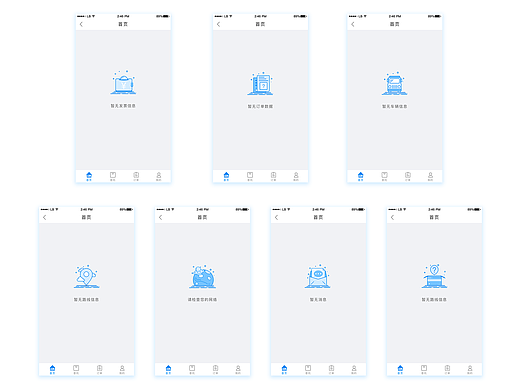Tap the map pin location illustration
520x390 pixels.
86,276
